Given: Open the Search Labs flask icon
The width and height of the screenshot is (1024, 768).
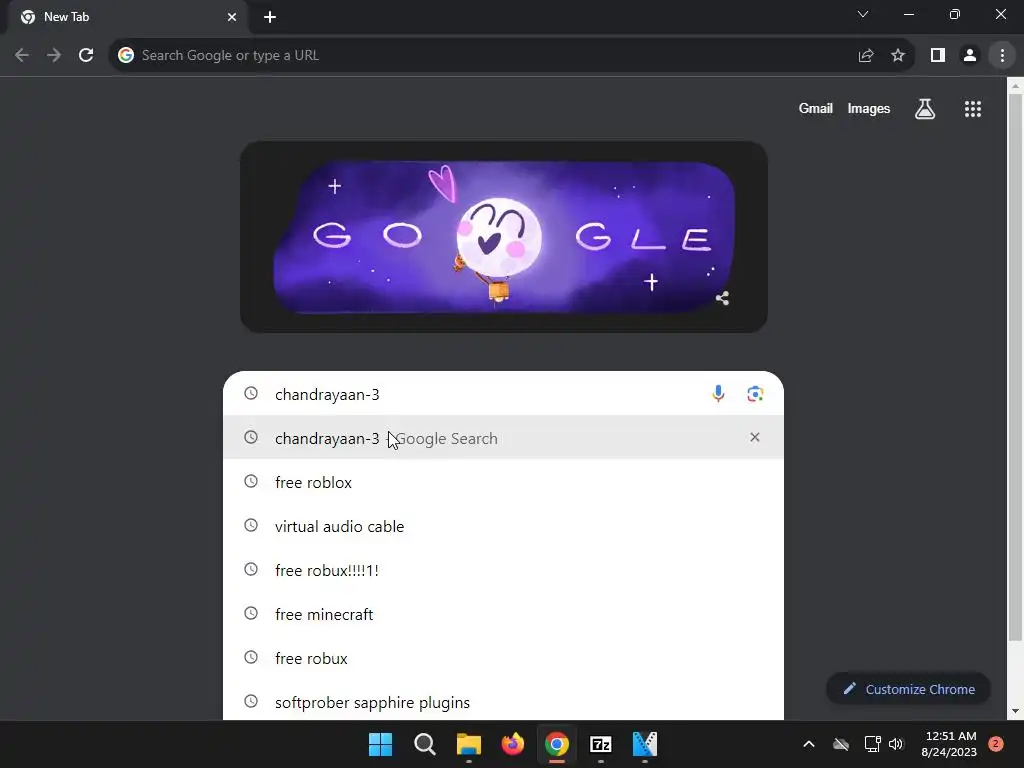Looking at the screenshot, I should click(925, 109).
